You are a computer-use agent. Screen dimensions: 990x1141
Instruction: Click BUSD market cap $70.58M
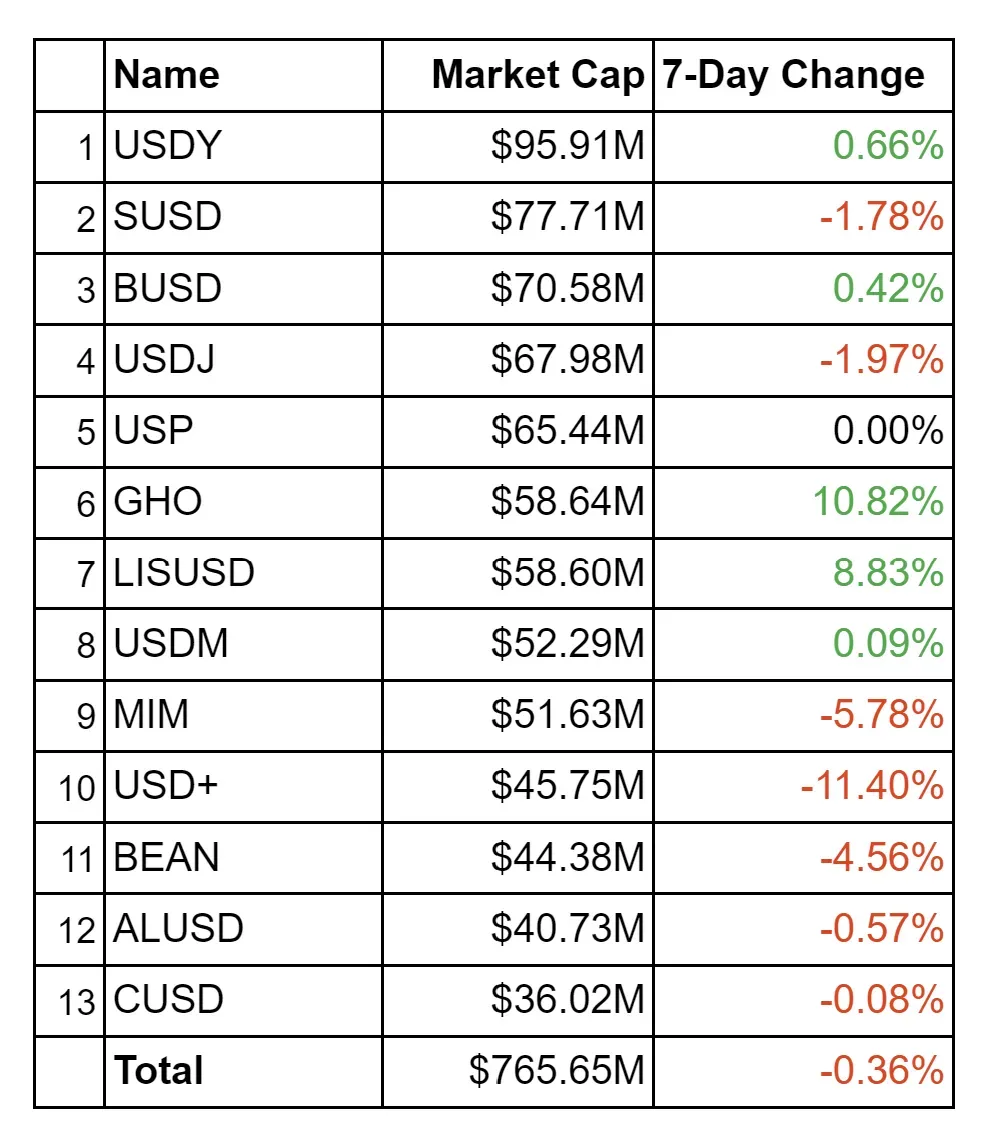567,289
